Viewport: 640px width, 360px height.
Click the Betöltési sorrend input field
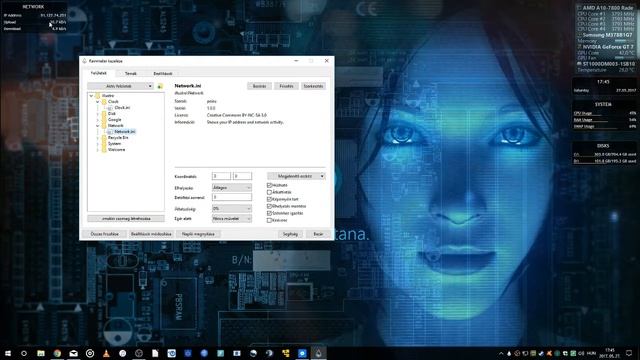[231, 197]
